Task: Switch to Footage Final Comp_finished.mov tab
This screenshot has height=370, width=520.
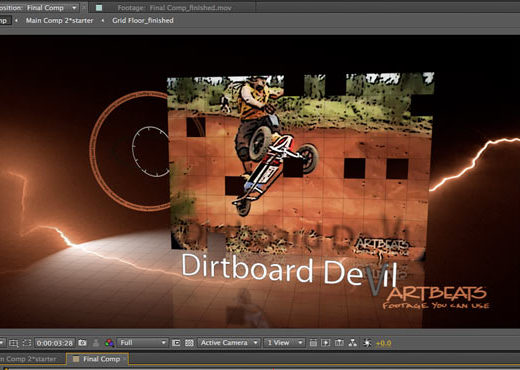Action: point(174,8)
